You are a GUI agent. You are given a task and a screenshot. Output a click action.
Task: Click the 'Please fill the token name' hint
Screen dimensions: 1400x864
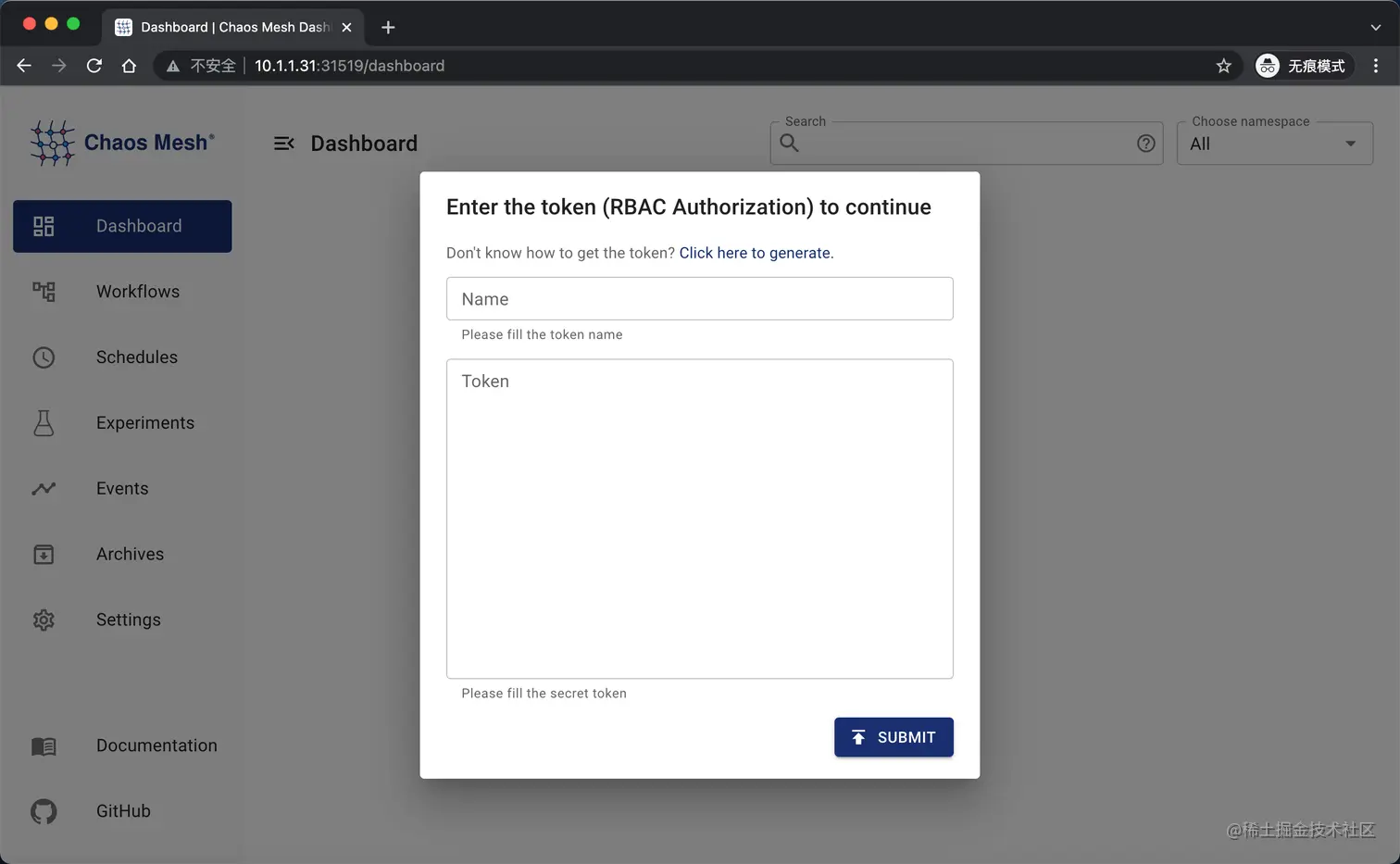pos(543,335)
